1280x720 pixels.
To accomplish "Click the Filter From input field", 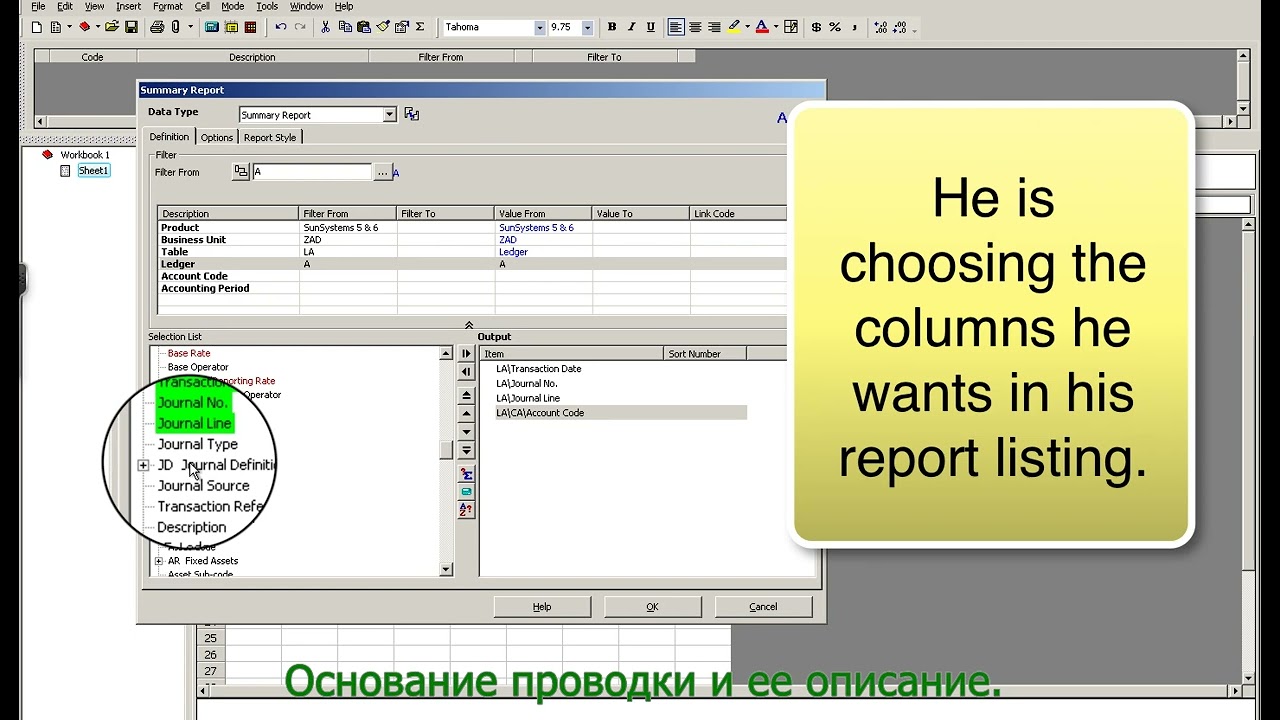I will 311,172.
